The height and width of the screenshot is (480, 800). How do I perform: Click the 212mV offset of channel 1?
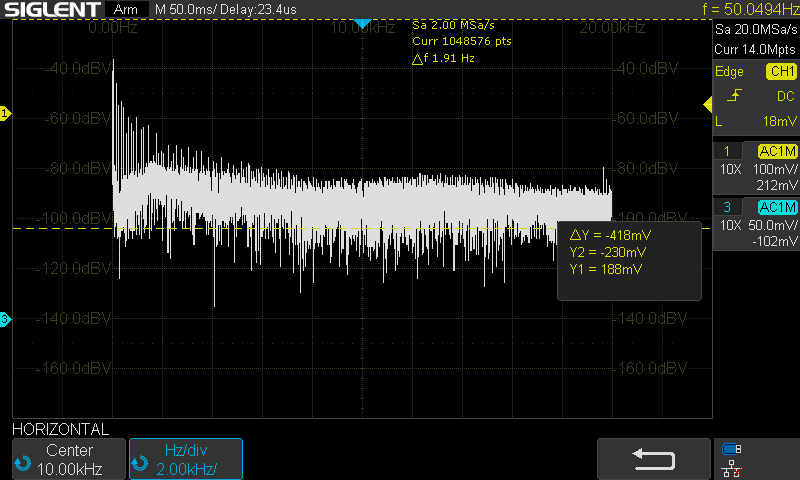(777, 185)
